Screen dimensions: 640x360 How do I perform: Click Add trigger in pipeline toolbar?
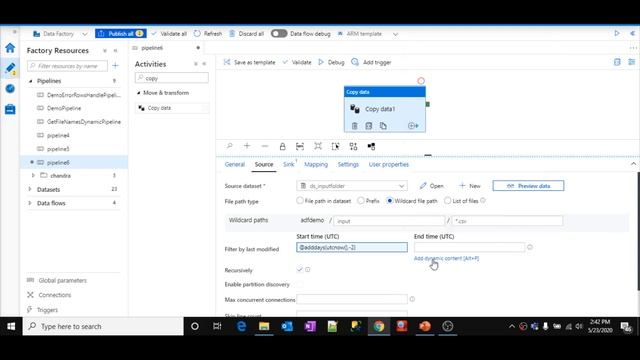371,62
